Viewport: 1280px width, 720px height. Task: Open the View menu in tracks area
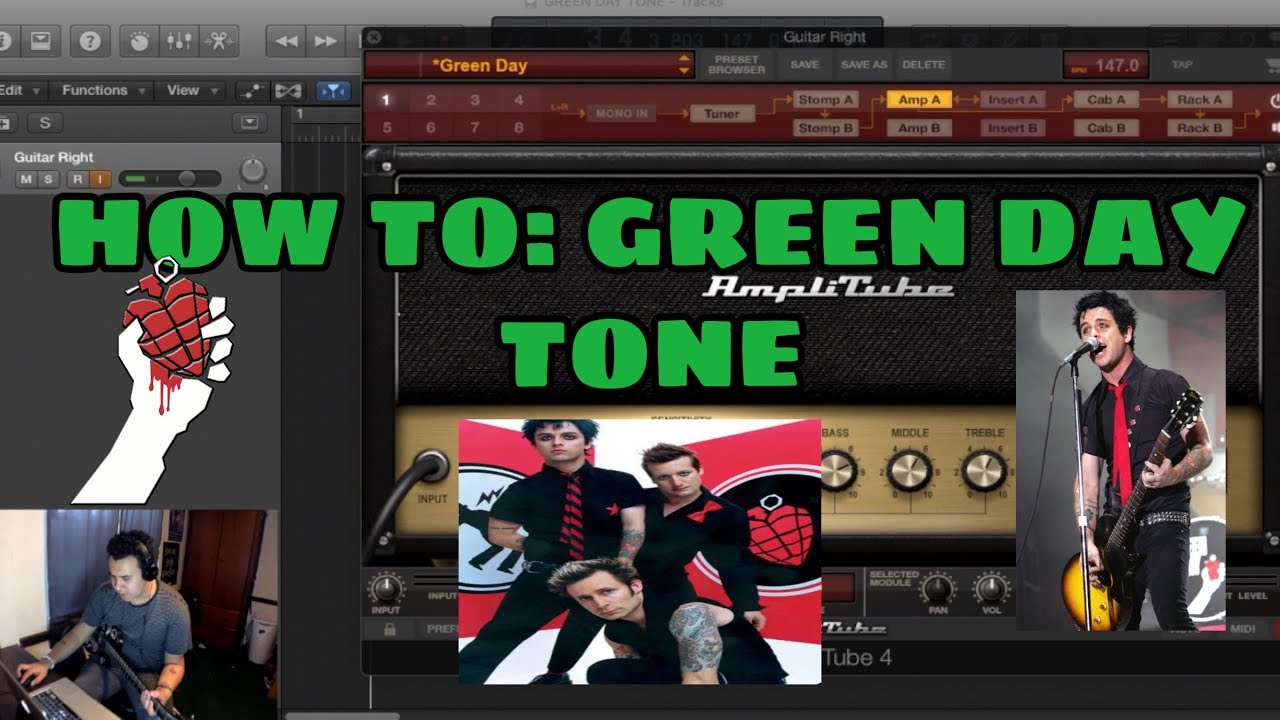[191, 90]
